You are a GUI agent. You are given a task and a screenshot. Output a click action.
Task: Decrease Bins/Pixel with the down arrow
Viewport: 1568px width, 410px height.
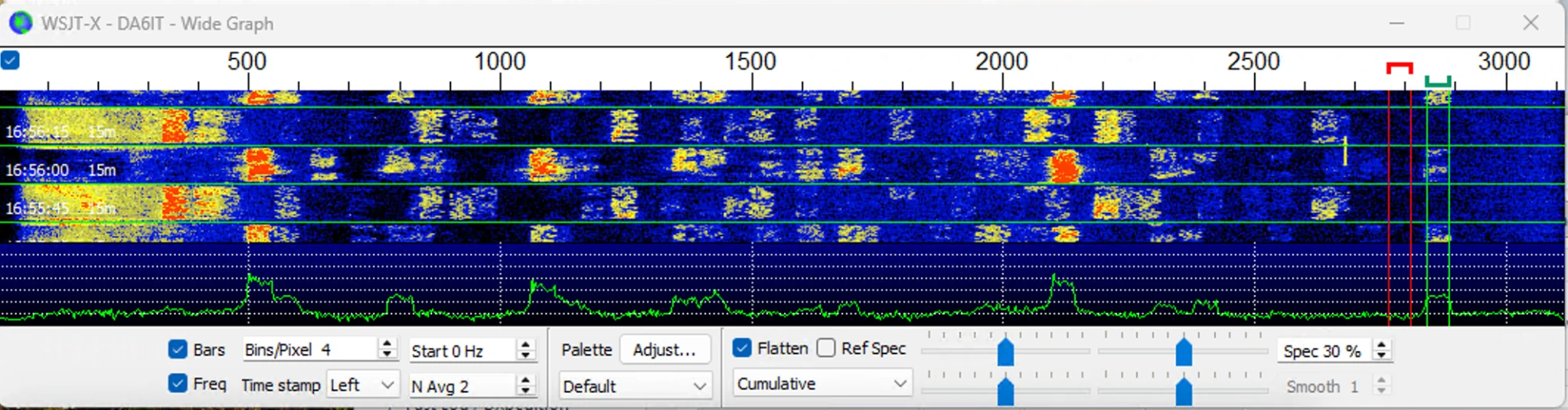(x=387, y=355)
